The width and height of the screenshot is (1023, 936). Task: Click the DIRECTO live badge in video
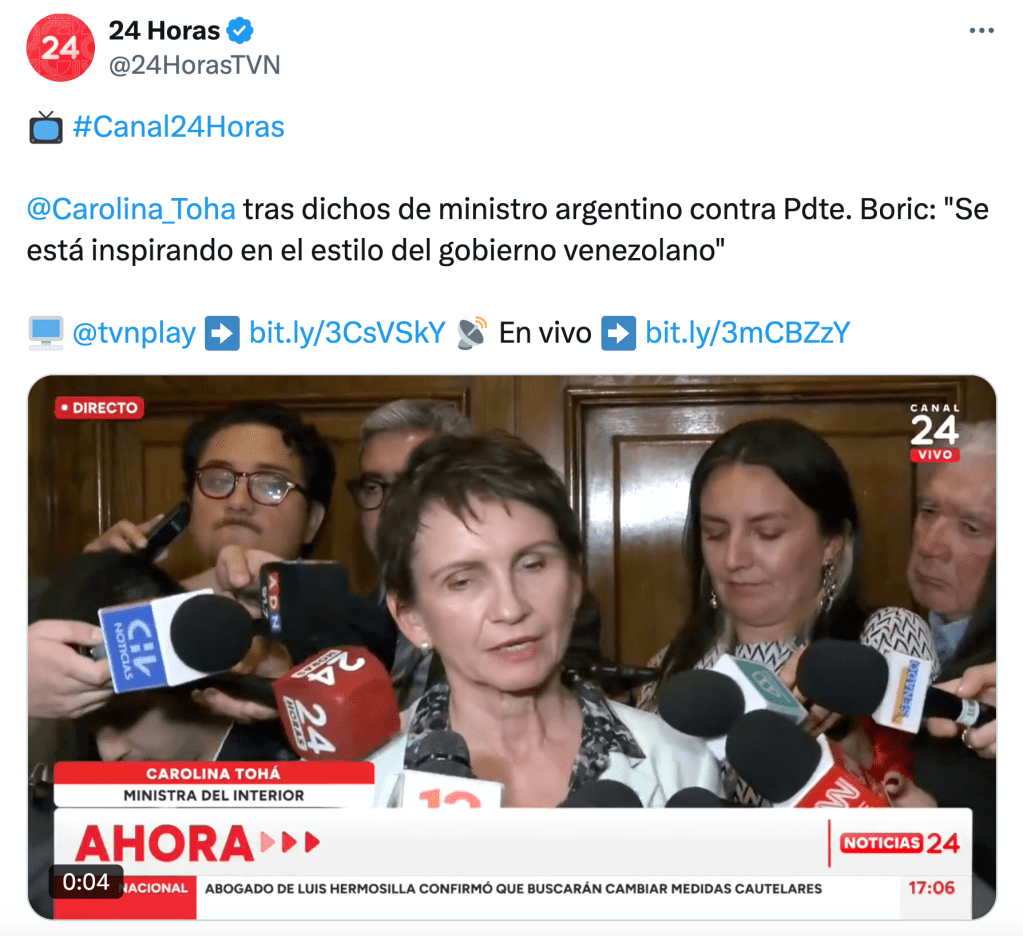click(100, 408)
